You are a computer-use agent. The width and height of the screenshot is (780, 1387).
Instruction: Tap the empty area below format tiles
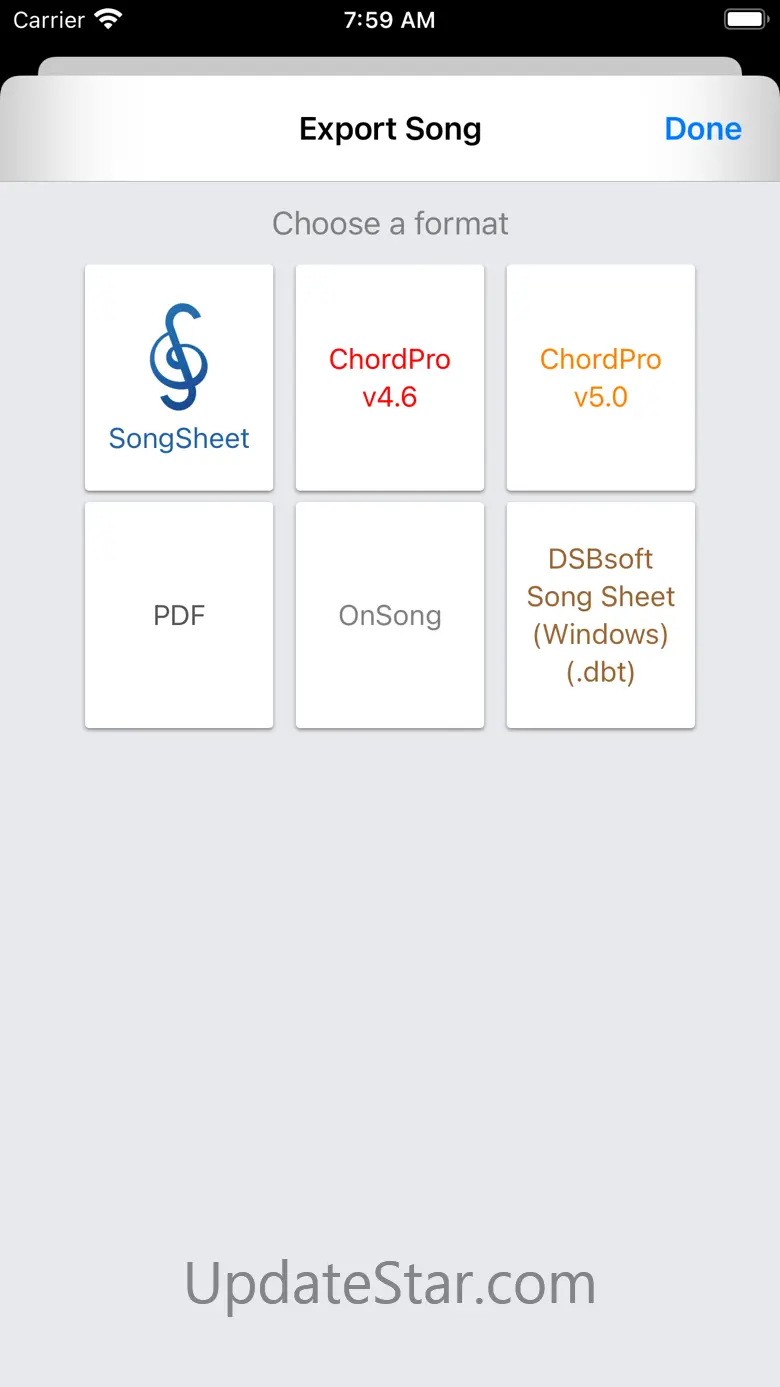click(390, 950)
